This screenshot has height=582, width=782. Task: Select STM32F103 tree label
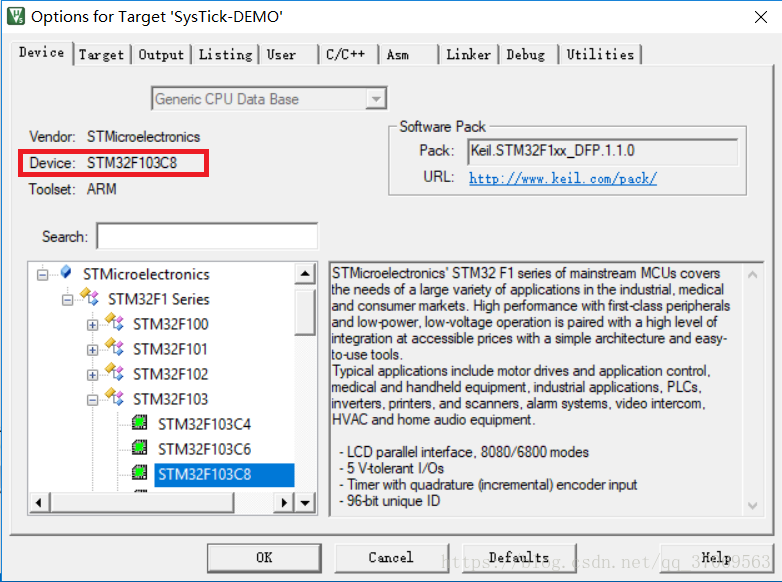[x=171, y=399]
